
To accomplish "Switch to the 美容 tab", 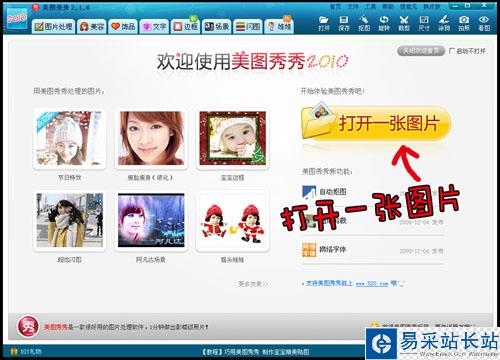I will 92,26.
